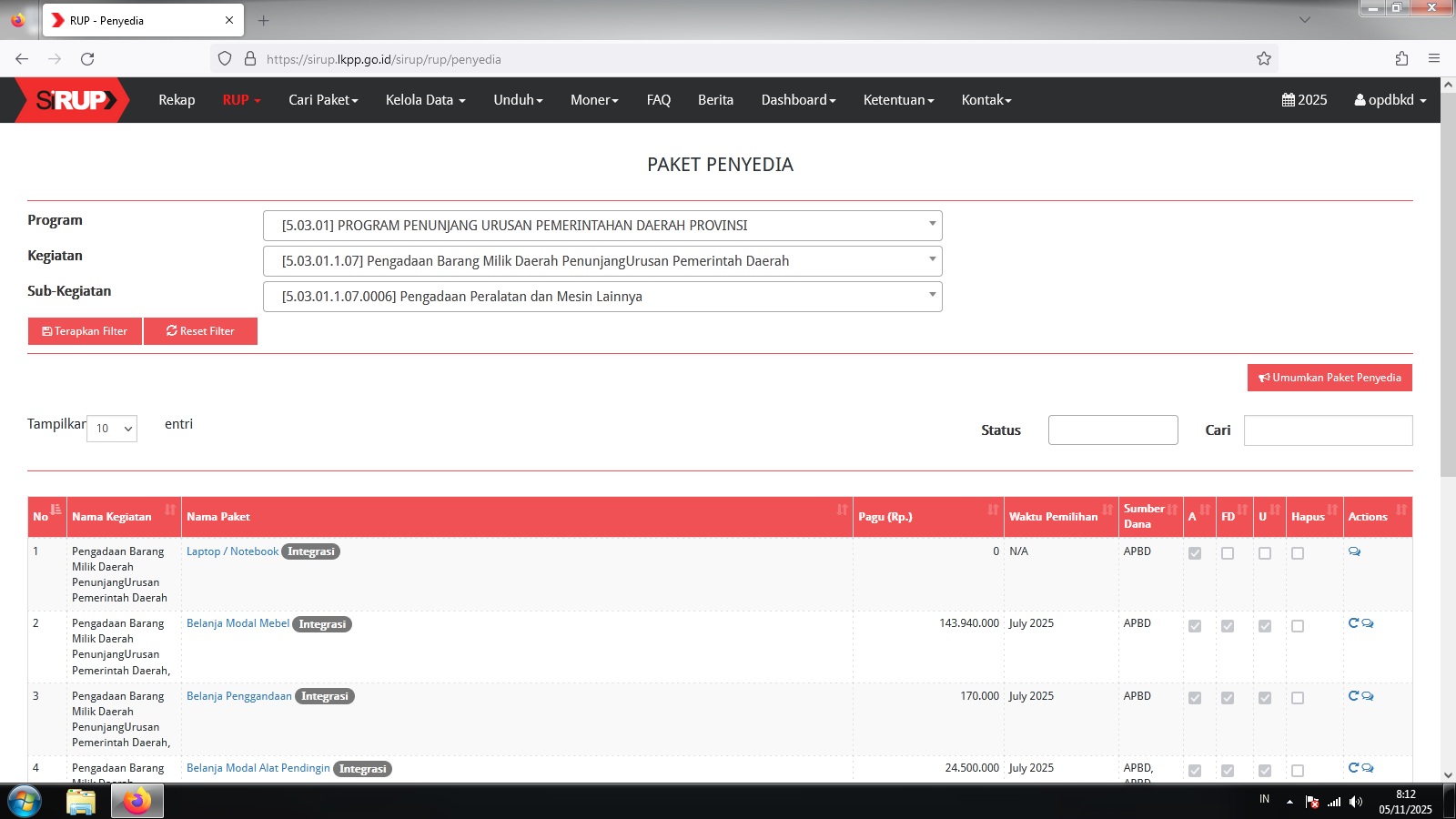Image resolution: width=1456 pixels, height=819 pixels.
Task: Change entries count in Tampilkan dropdown
Action: (x=112, y=429)
